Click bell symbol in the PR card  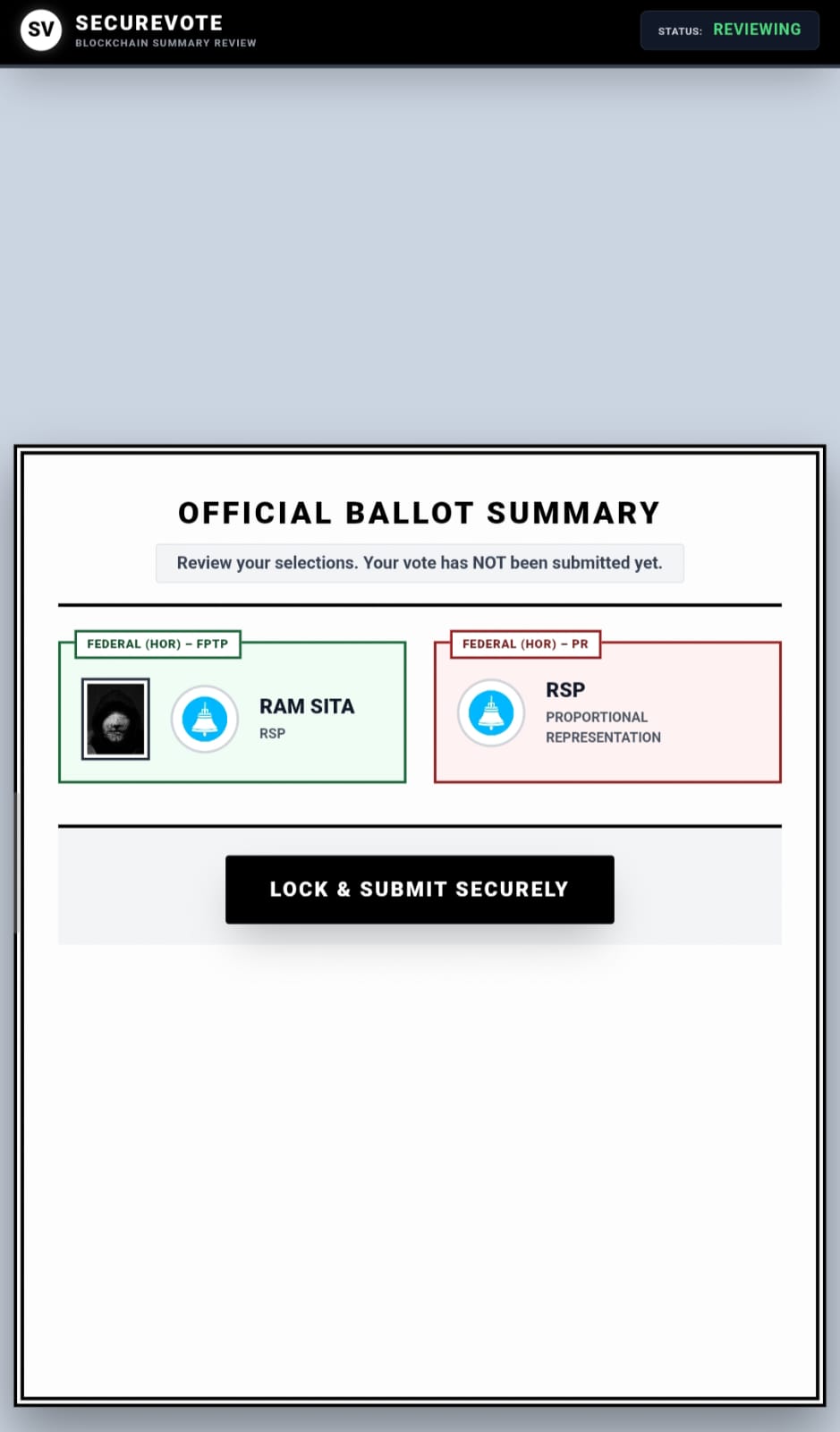tap(491, 713)
